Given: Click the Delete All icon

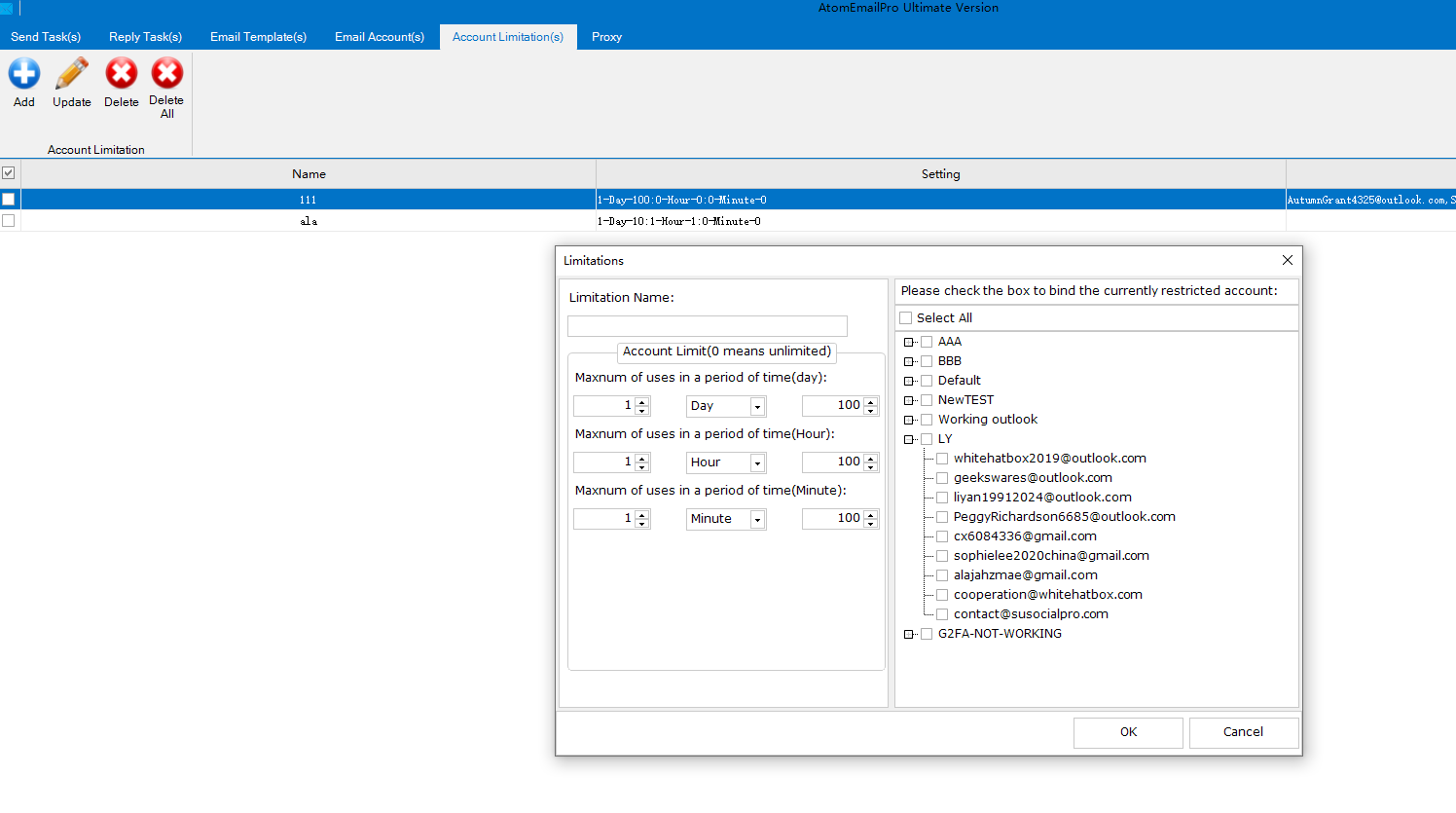Looking at the screenshot, I should coord(166,74).
